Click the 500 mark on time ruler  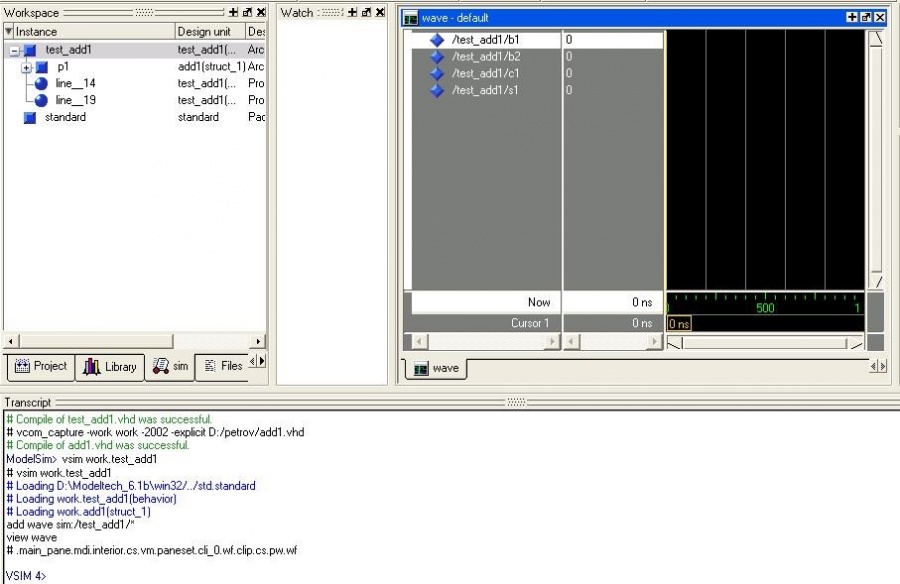coord(765,308)
